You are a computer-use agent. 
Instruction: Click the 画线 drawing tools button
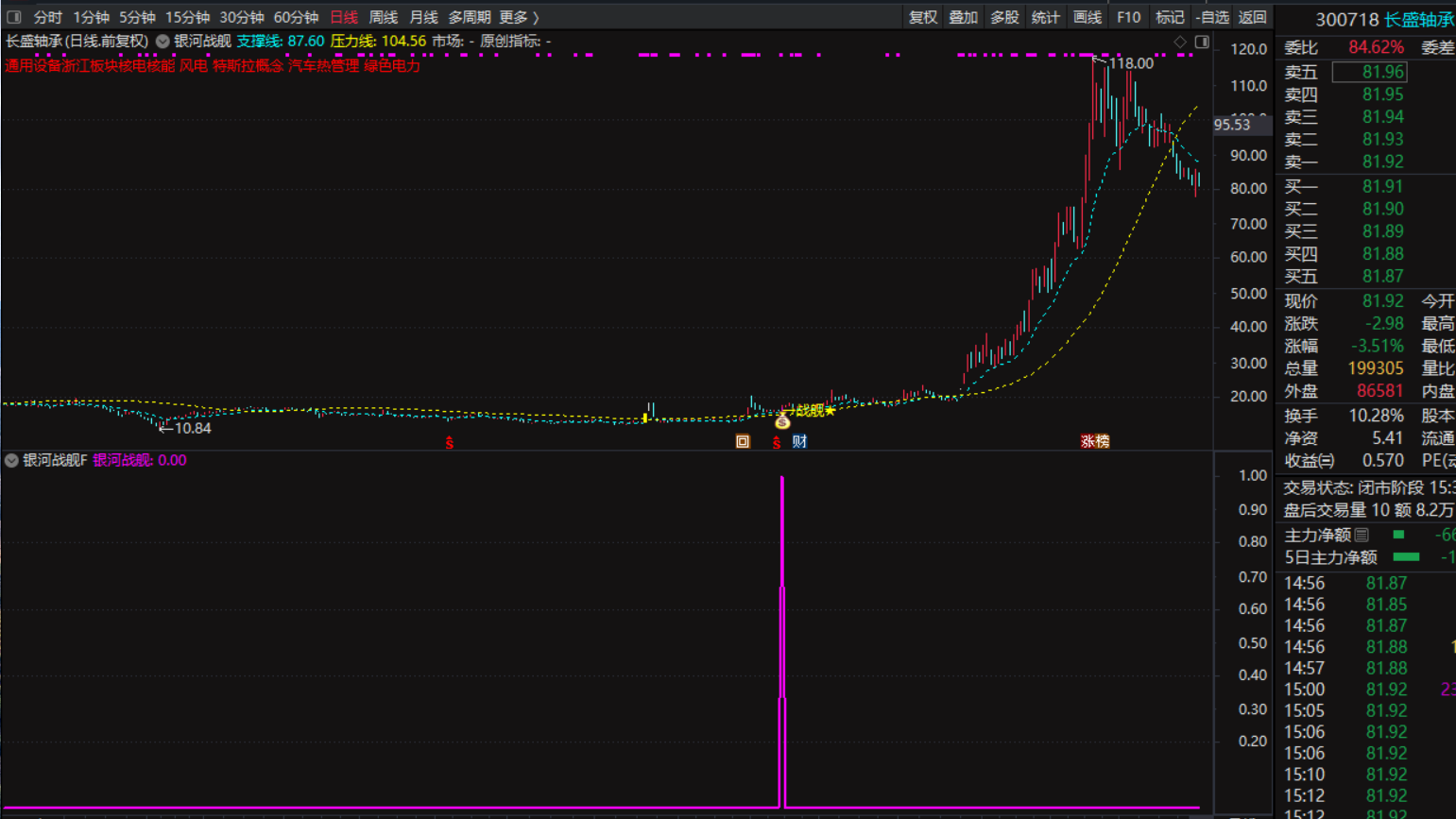coord(1087,17)
